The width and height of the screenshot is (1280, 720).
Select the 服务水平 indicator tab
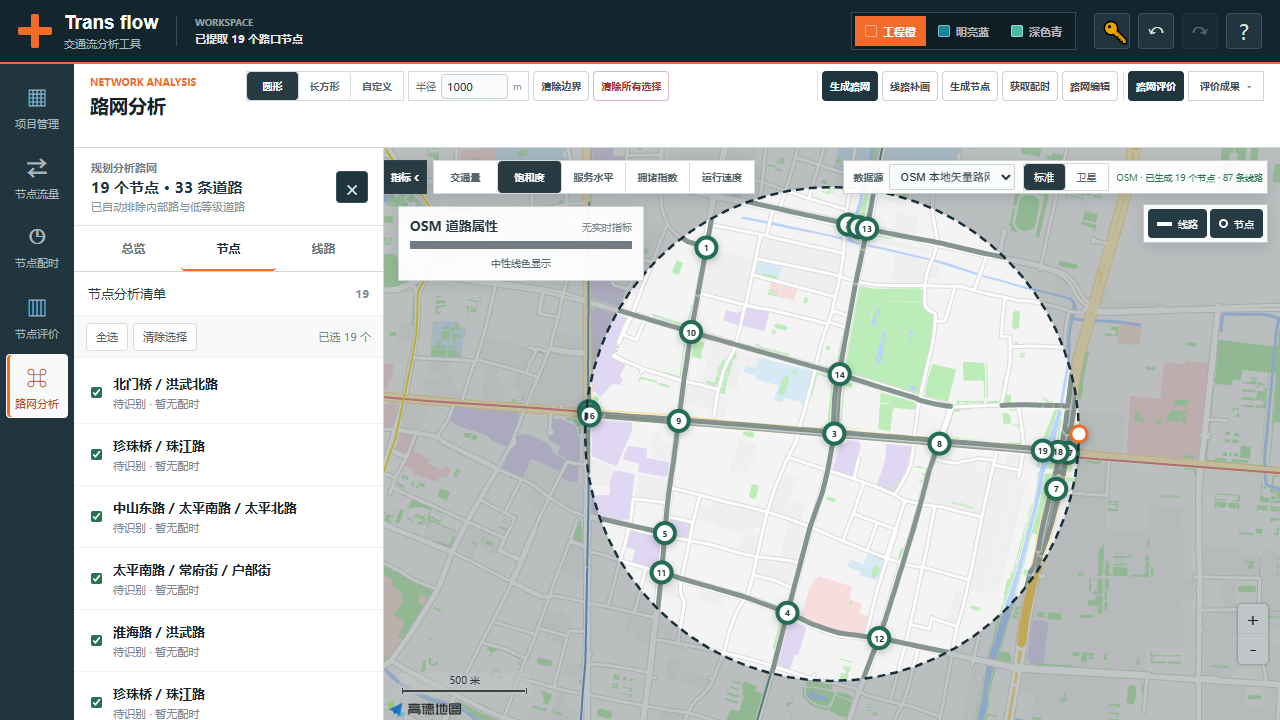[593, 177]
